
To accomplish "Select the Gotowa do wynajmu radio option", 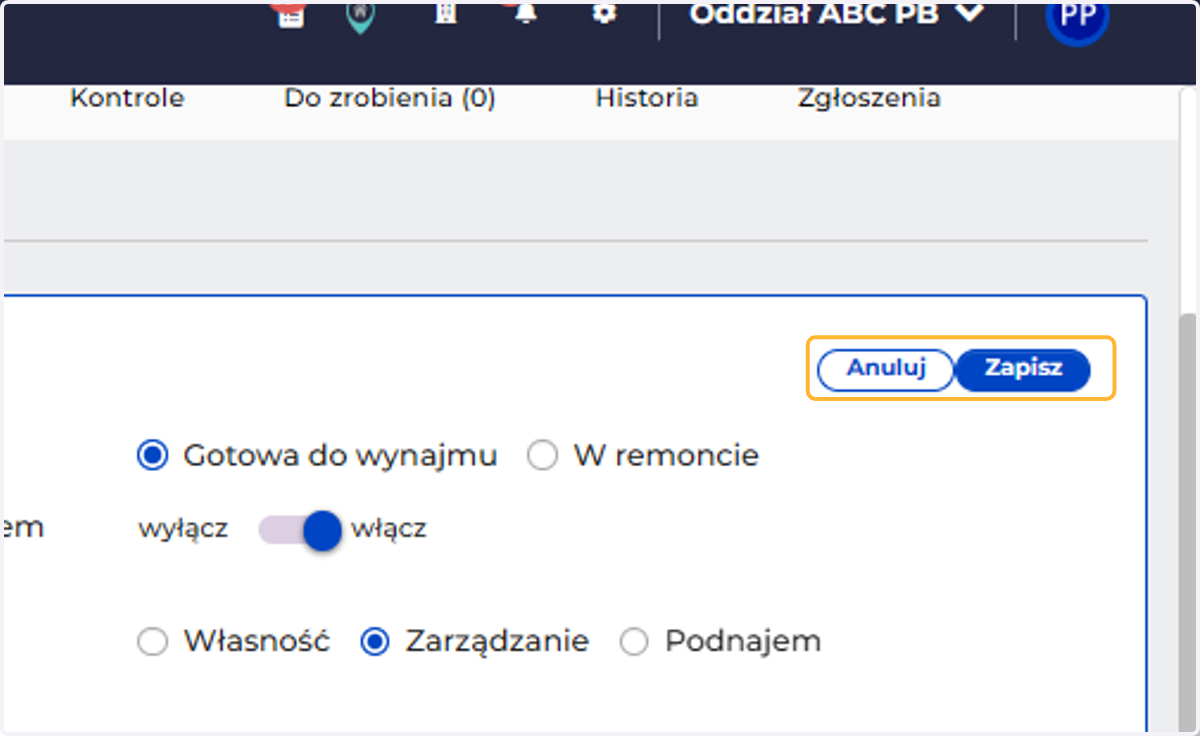I will coord(152,456).
